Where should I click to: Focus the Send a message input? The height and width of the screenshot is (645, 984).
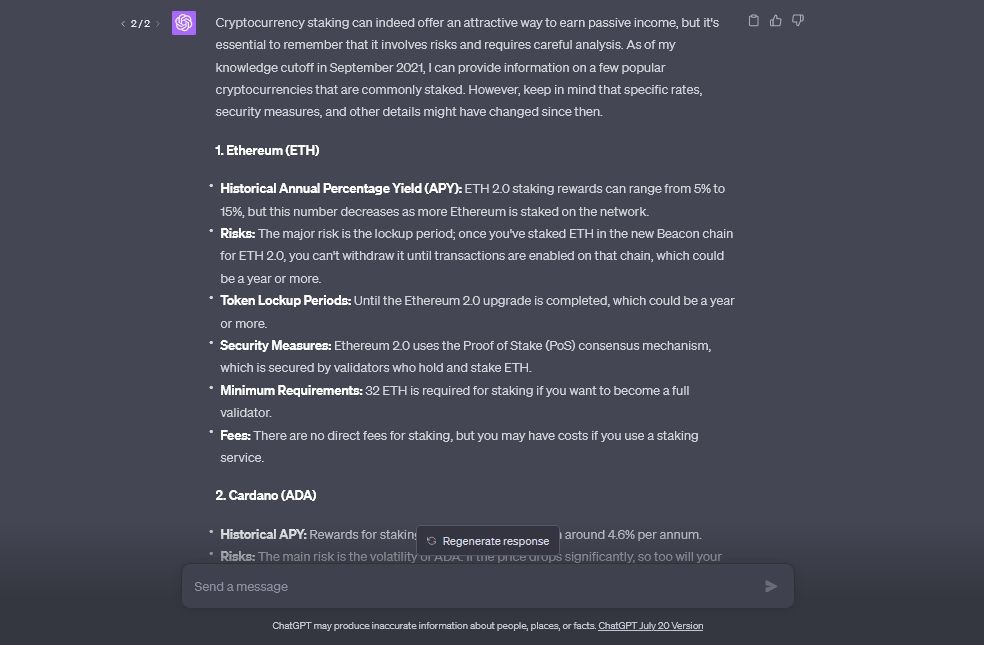(x=470, y=587)
